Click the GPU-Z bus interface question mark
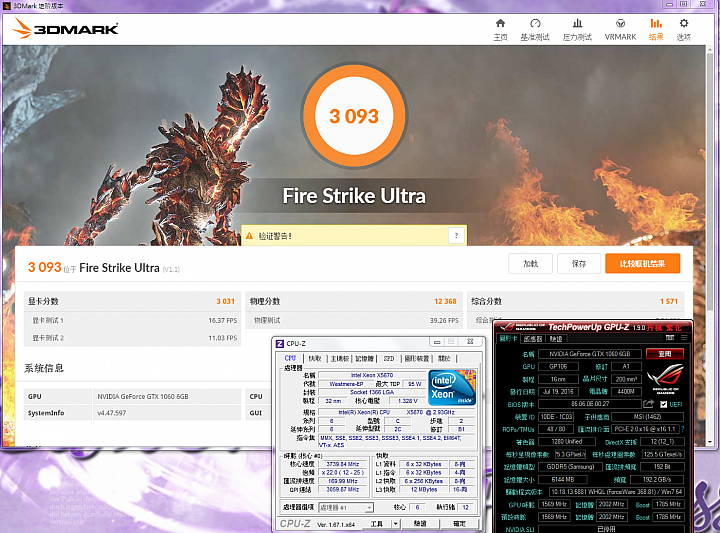Screen dimensions: 720x533 coord(682,429)
